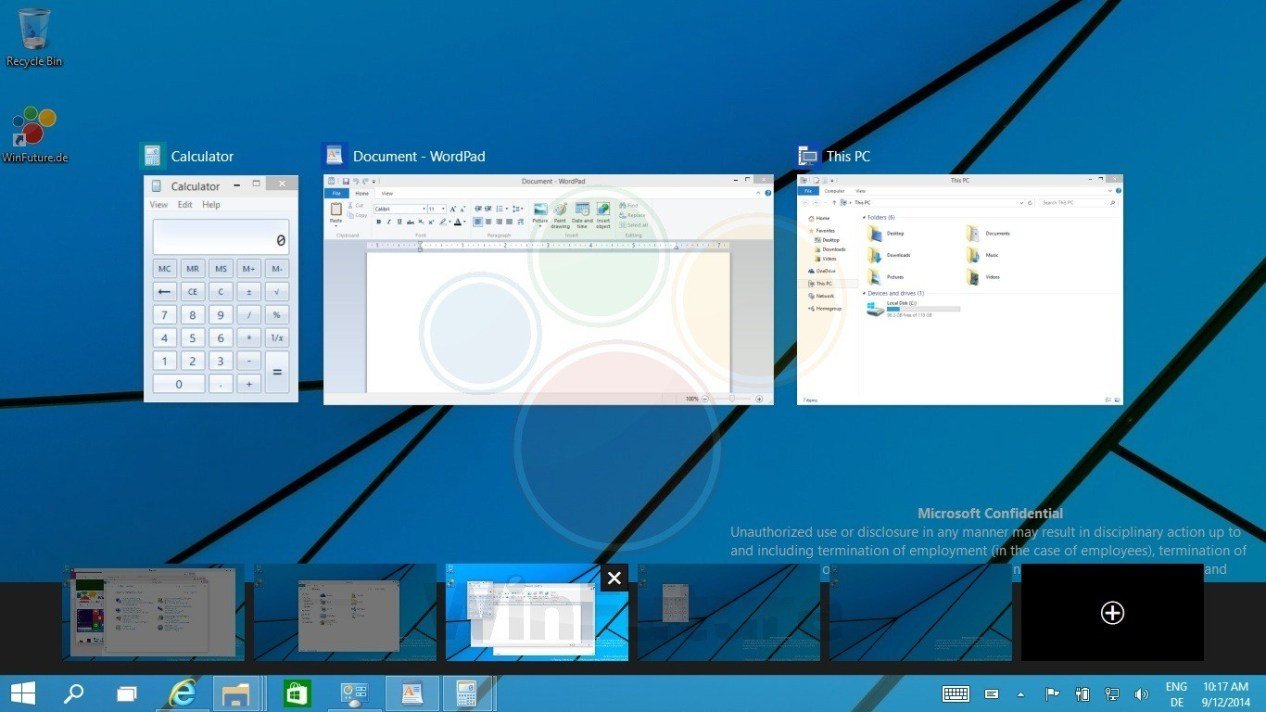Open Search from the taskbar magnifier icon
Image resolution: width=1266 pixels, height=712 pixels.
(74, 693)
